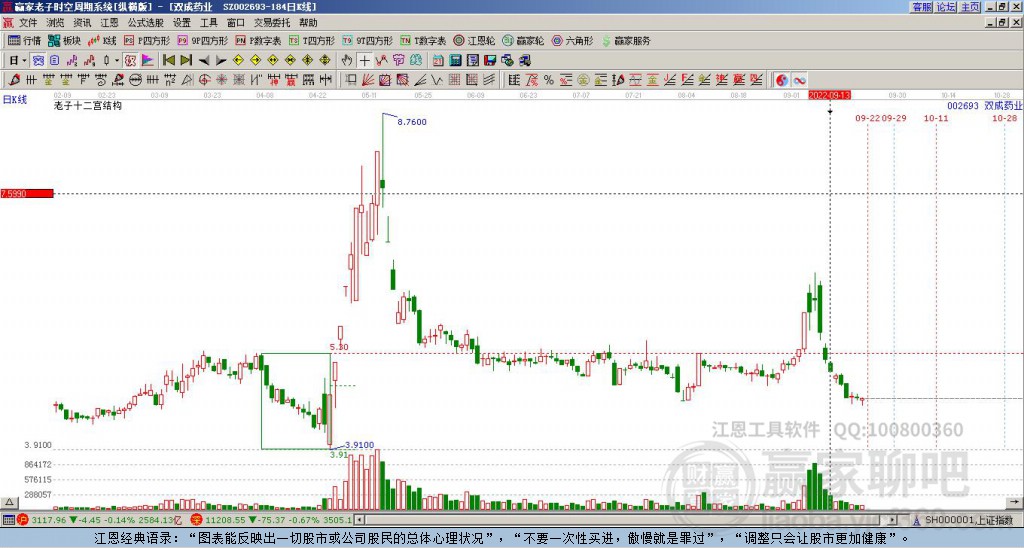Open the calculator icon
Image resolution: width=1024 pixels, height=548 pixels.
tap(455, 61)
